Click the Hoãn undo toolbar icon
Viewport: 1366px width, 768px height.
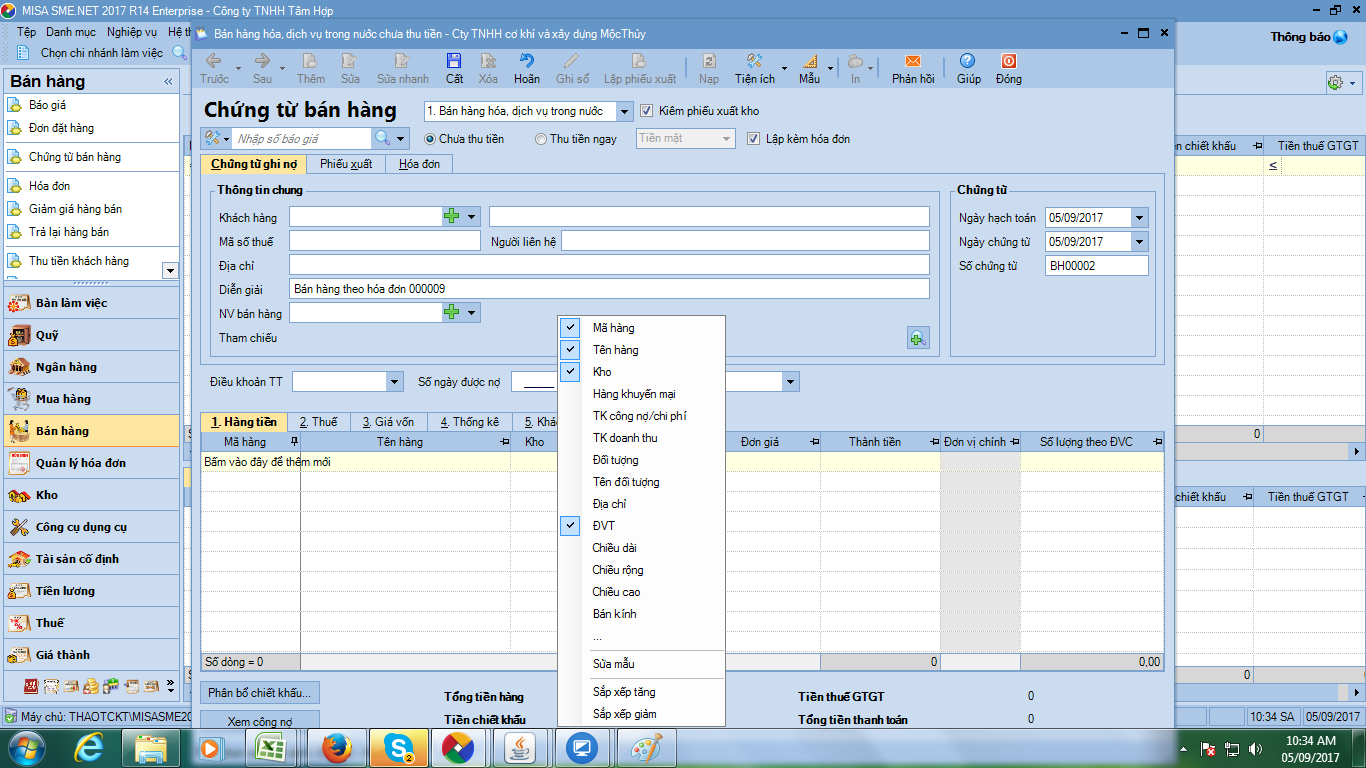pyautogui.click(x=527, y=61)
